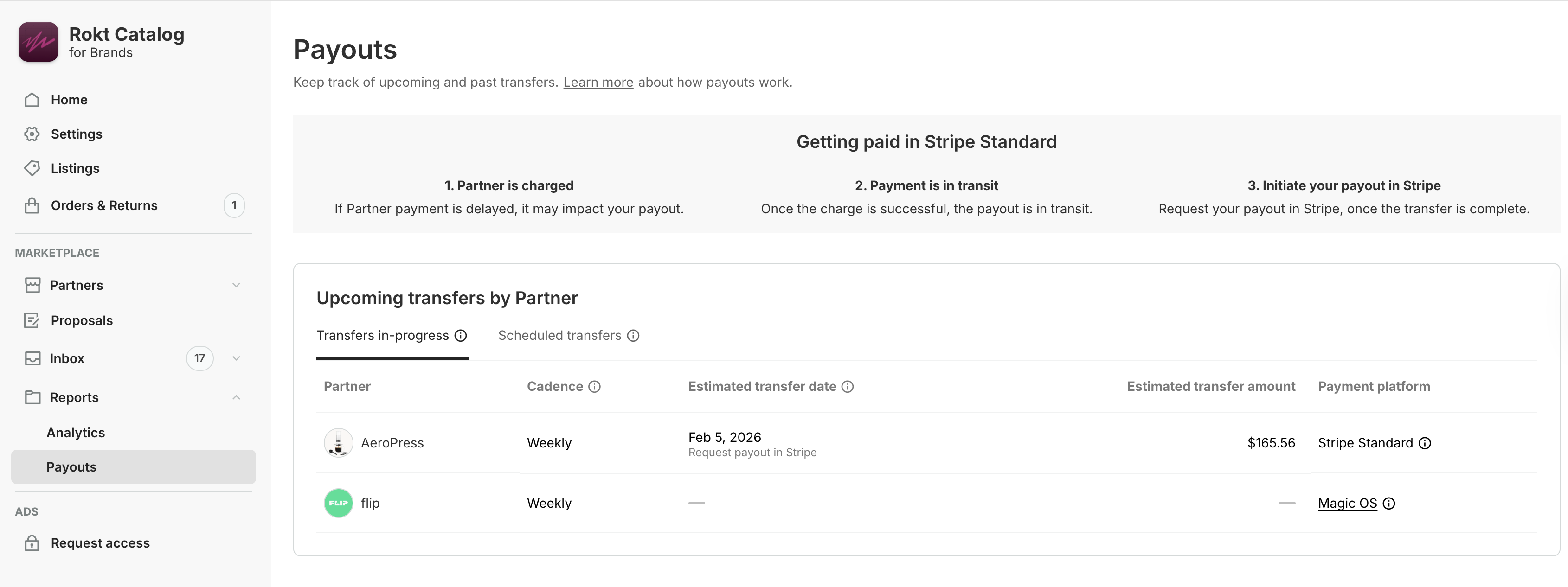Click the info icon next to Stripe Standard
The height and width of the screenshot is (587, 1568).
pos(1424,443)
